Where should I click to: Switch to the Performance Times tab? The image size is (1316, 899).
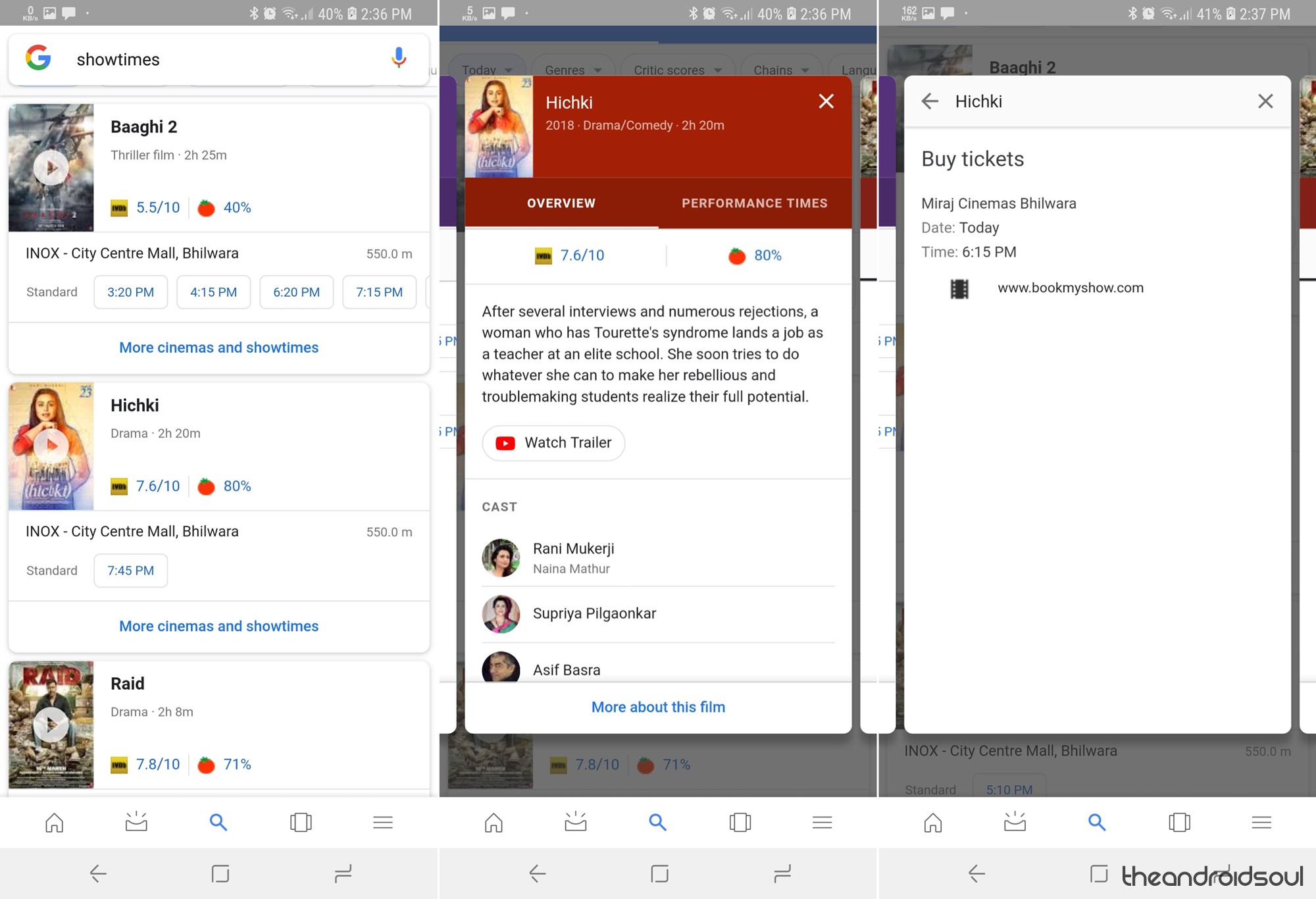[x=755, y=203]
